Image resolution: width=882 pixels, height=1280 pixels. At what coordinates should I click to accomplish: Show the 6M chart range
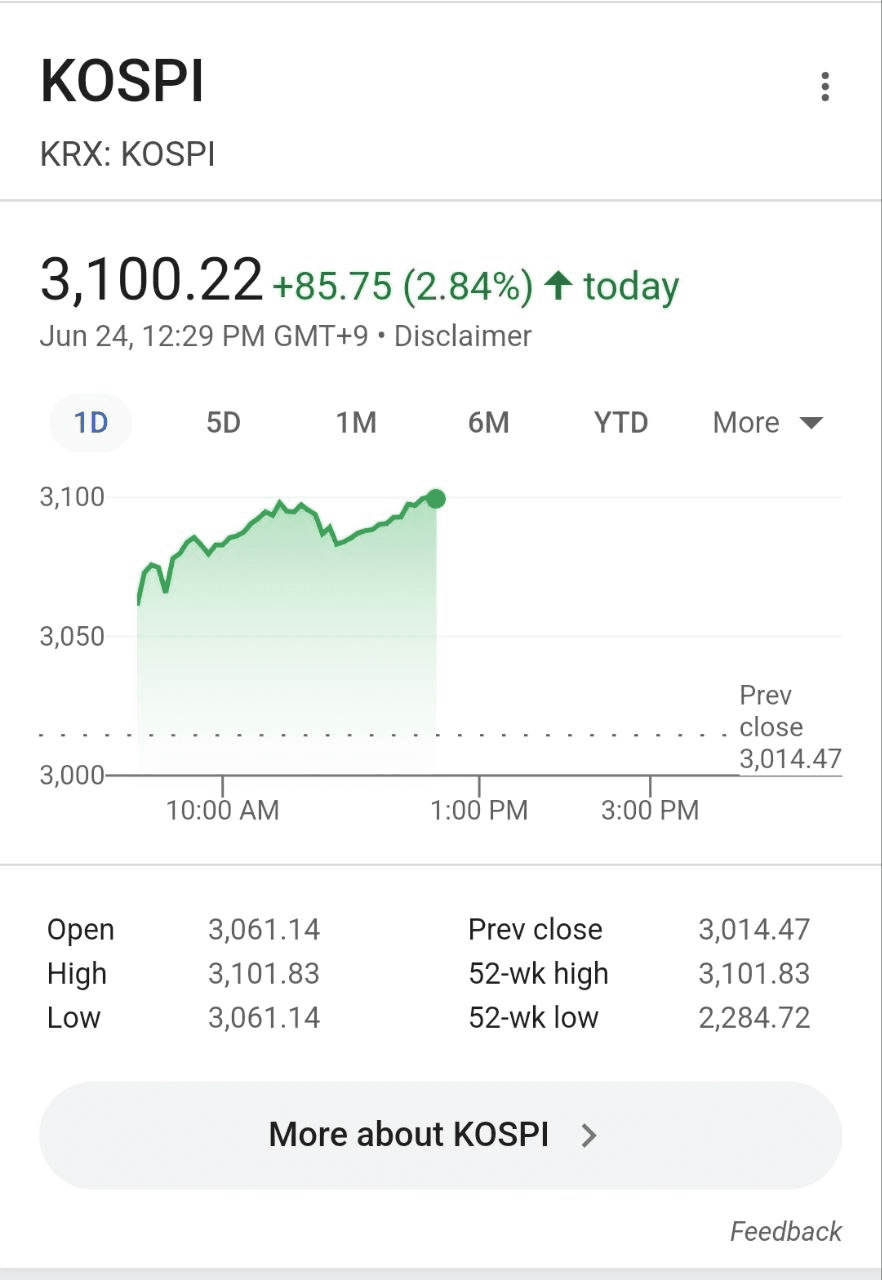489,423
